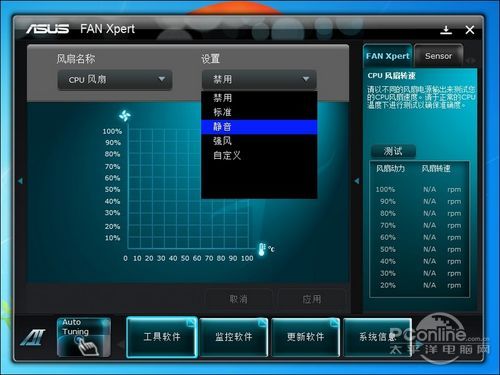
Task: Click the ASUS logo in title bar
Action: [x=48, y=29]
